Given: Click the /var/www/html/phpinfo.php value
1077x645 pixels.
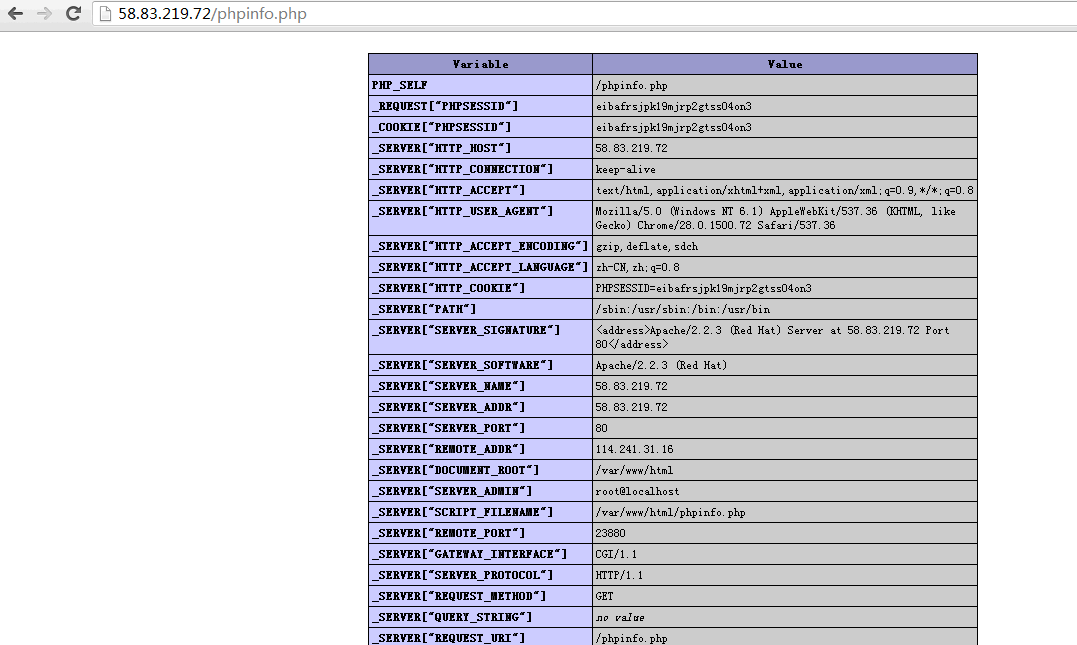Looking at the screenshot, I should pos(670,512).
